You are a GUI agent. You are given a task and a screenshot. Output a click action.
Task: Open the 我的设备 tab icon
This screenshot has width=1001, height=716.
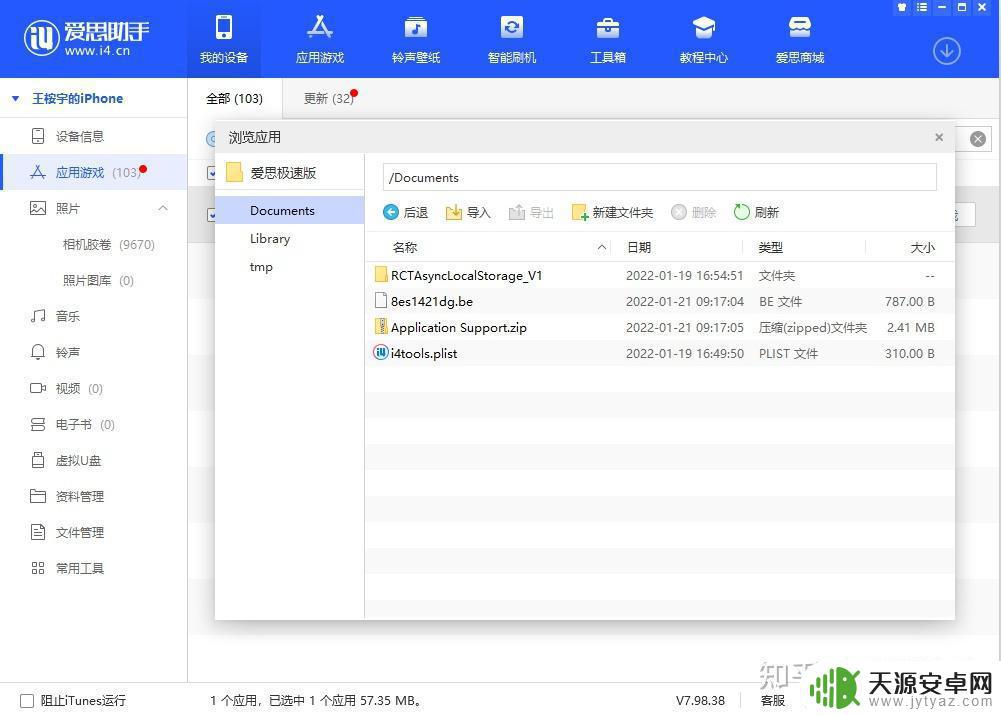[x=223, y=28]
